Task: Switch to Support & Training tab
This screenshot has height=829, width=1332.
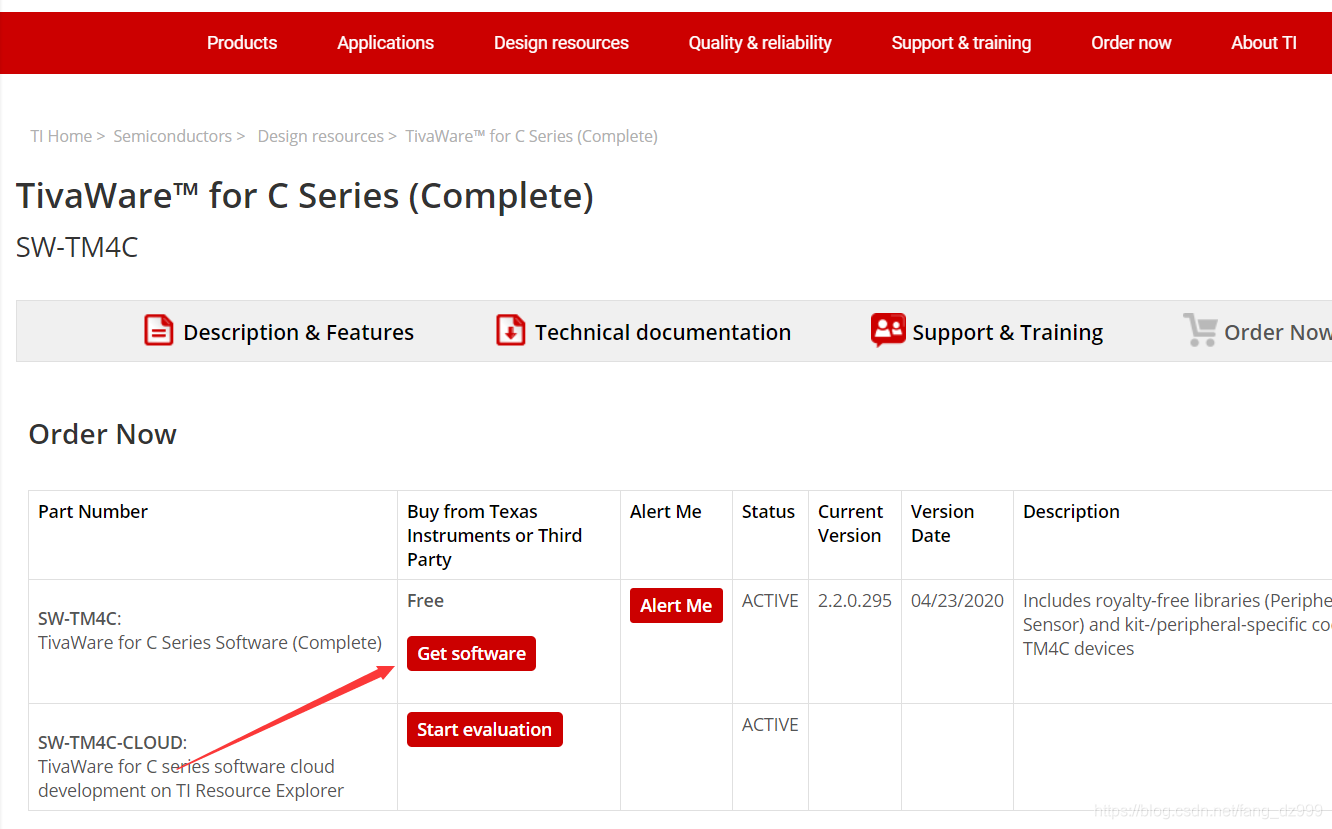Action: [1008, 332]
